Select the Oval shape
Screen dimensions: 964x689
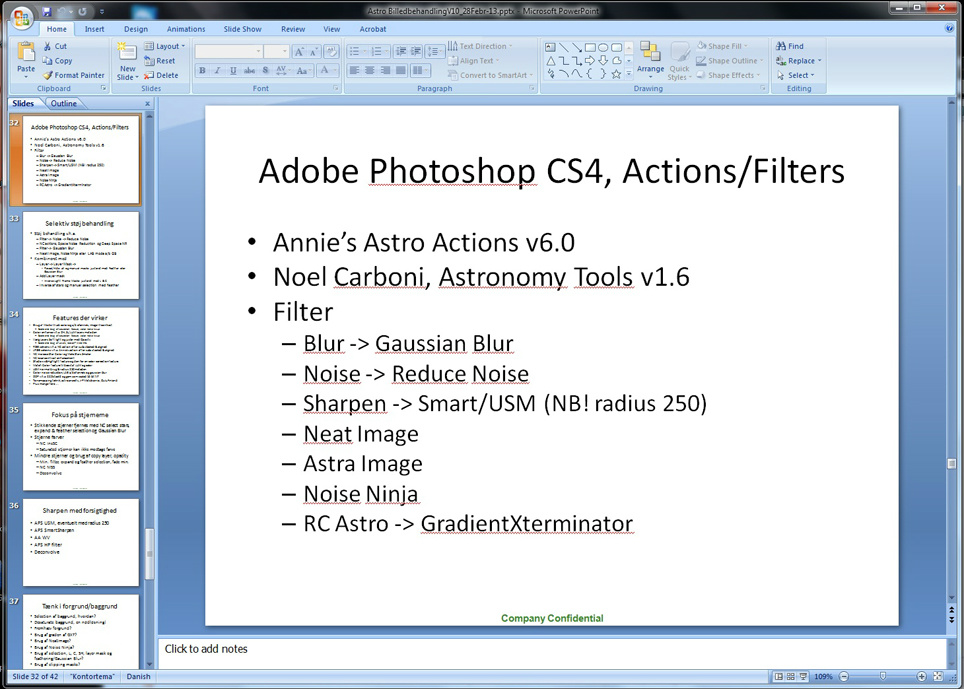point(603,47)
